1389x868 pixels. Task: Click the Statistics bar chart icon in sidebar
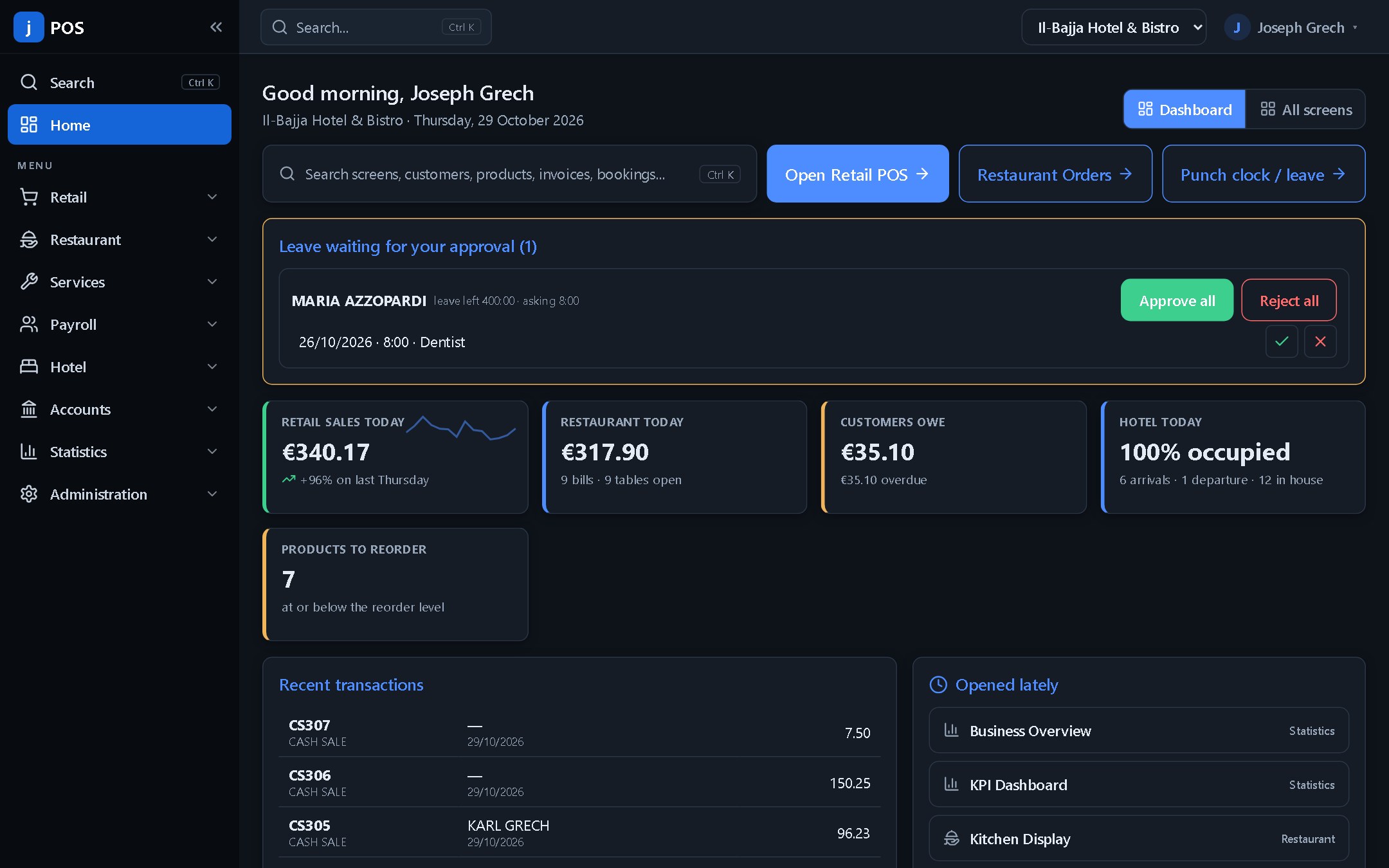click(29, 452)
